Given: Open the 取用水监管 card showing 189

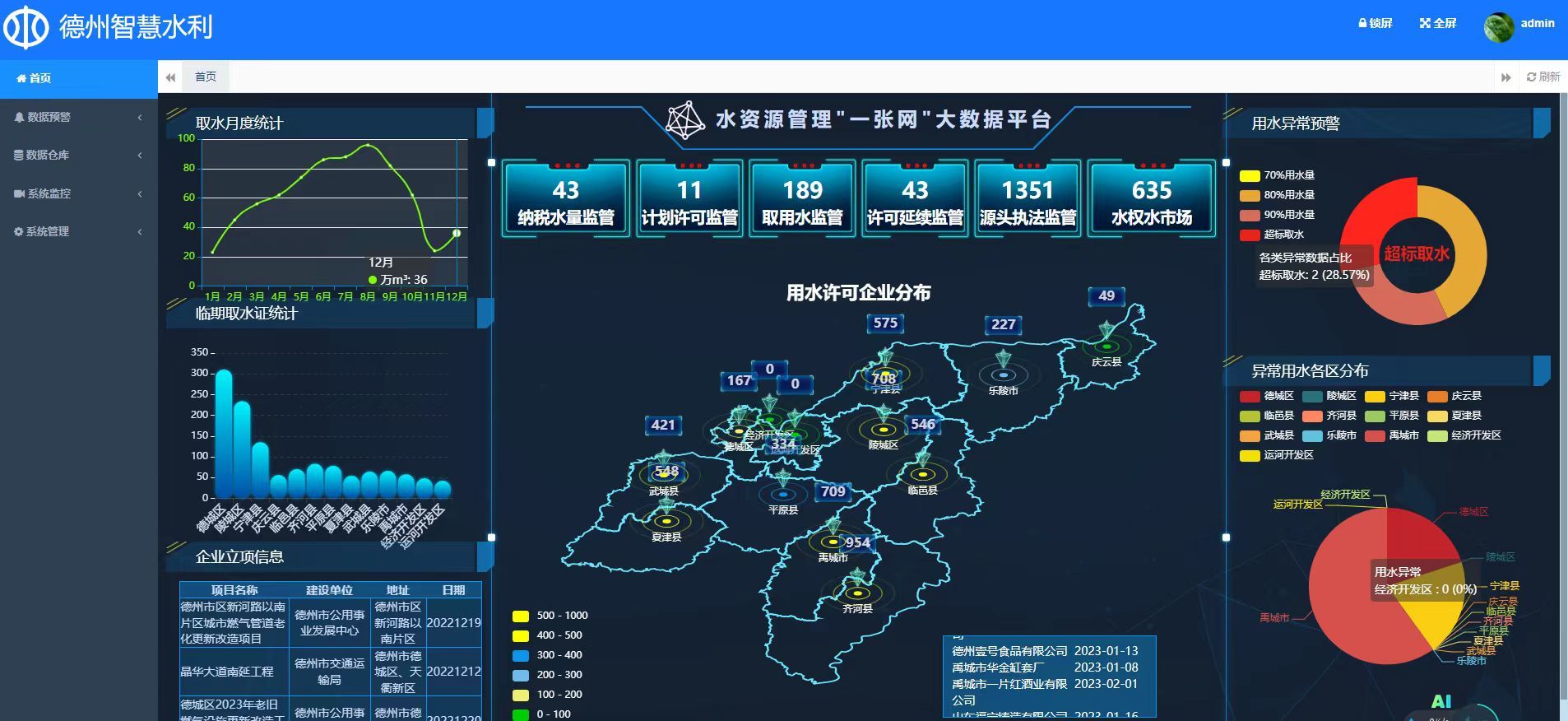Looking at the screenshot, I should [802, 198].
